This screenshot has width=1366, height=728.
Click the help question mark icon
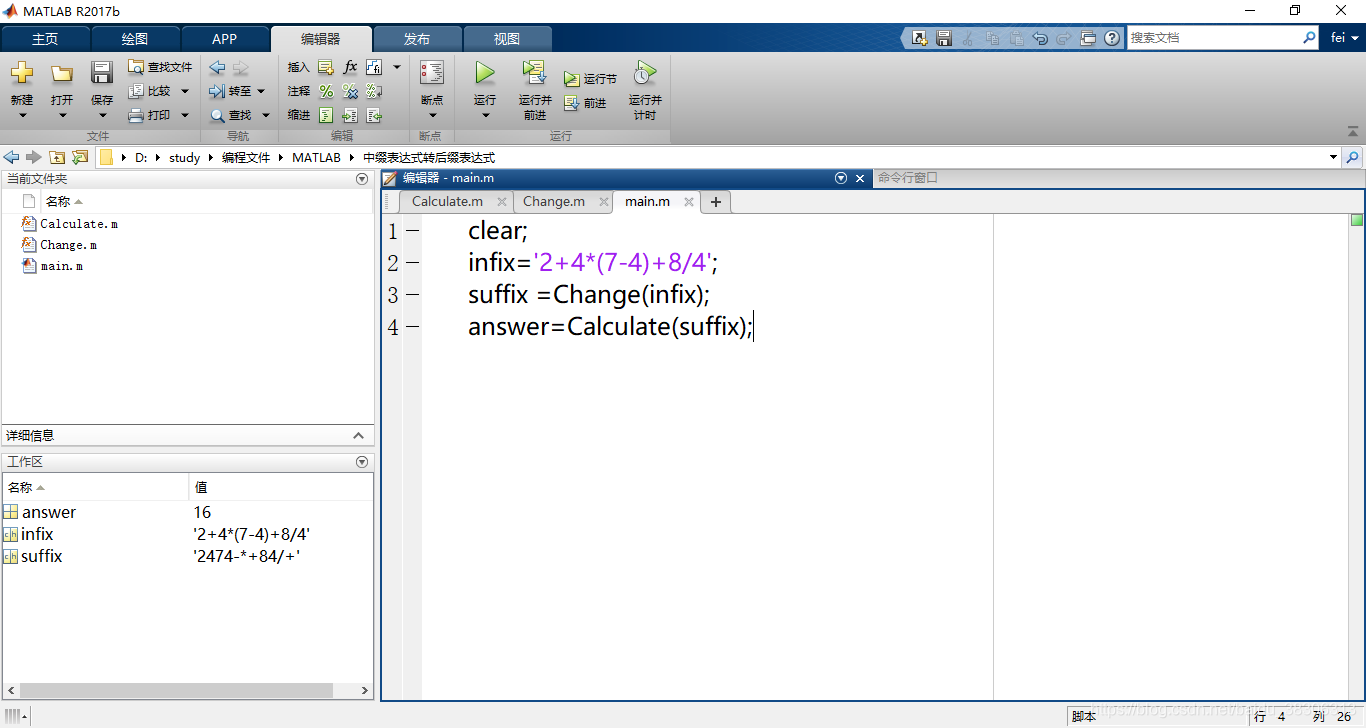pos(1112,38)
